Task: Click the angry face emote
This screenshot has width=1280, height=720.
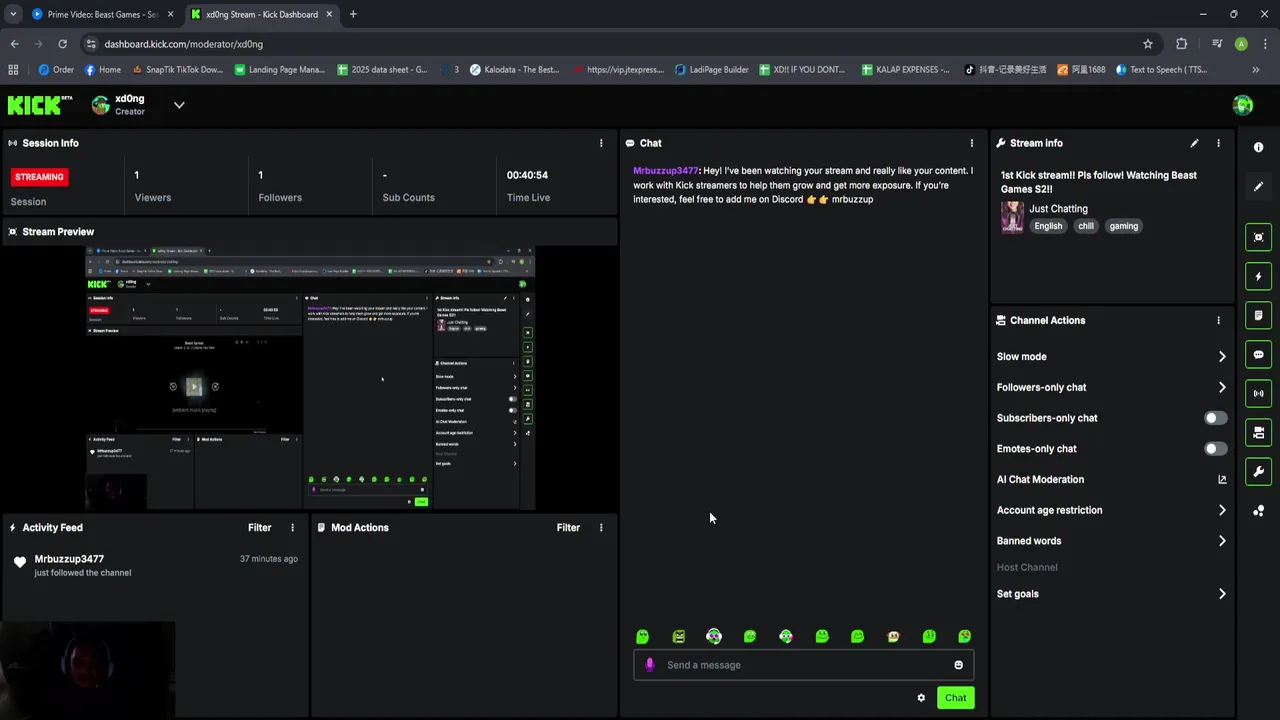Action: (679, 636)
